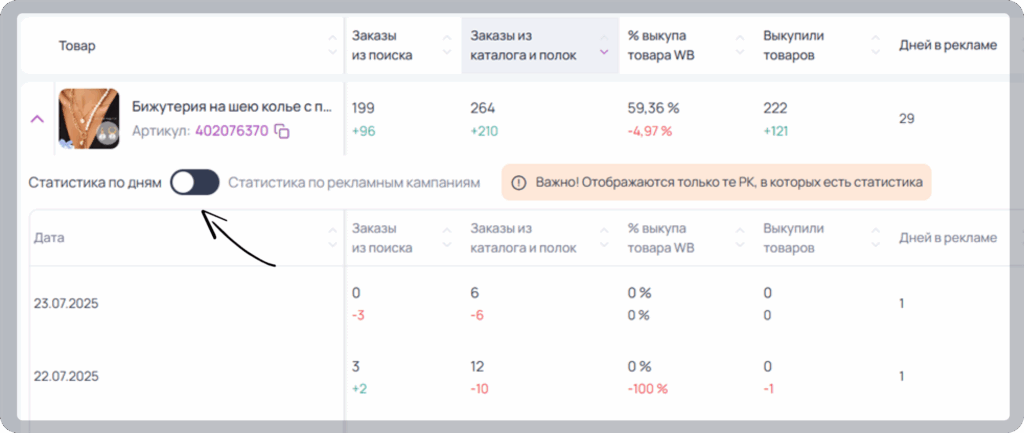This screenshot has height=433, width=1024.
Task: Sort top Выкупили товаров column
Action: tap(876, 45)
